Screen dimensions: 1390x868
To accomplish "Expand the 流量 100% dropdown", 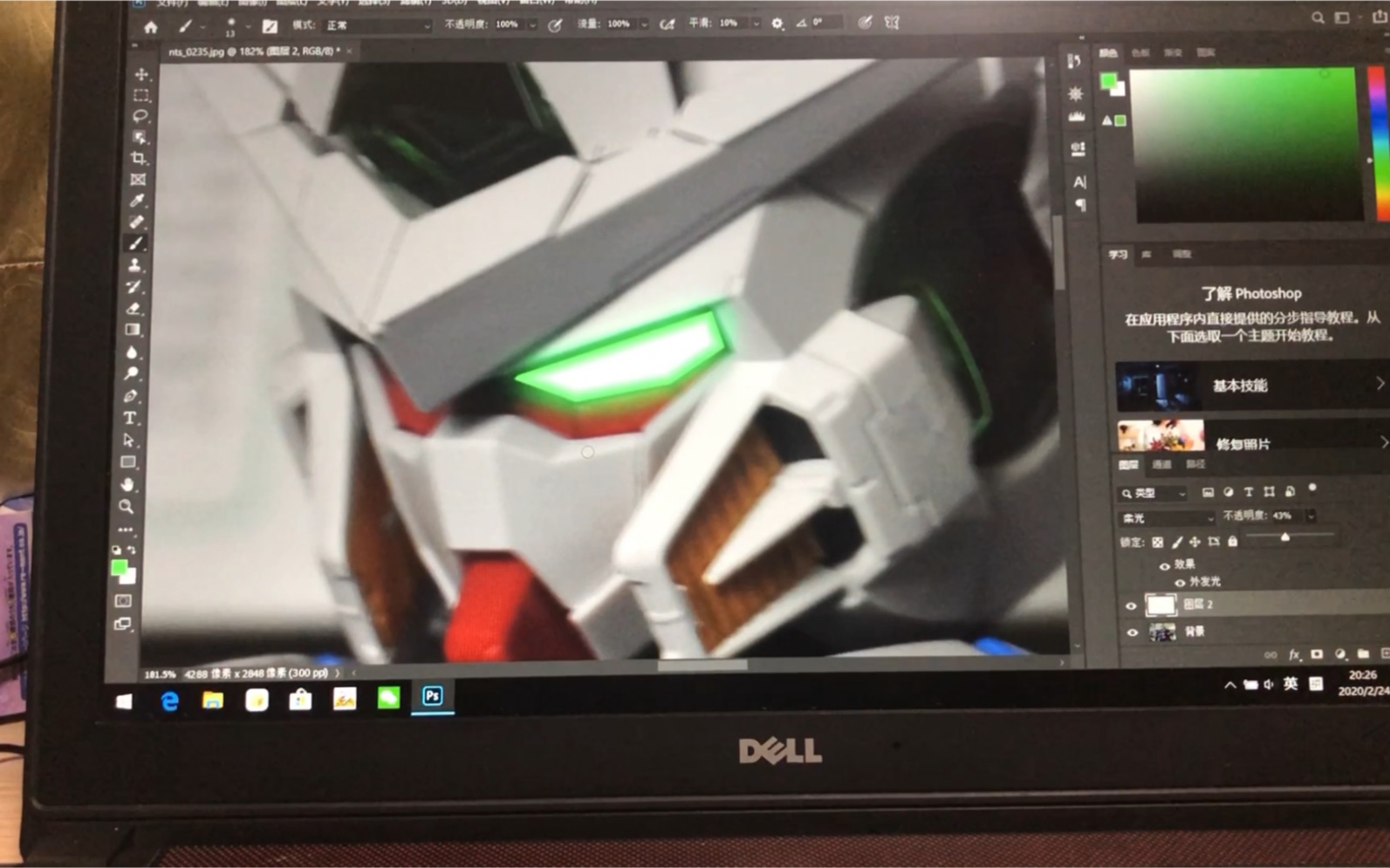I will [x=644, y=24].
